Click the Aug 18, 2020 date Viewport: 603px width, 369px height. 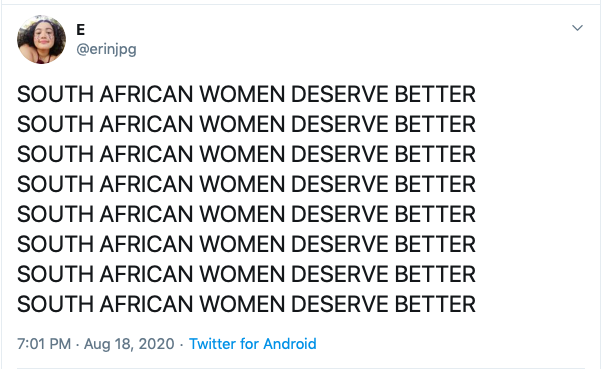coord(129,344)
